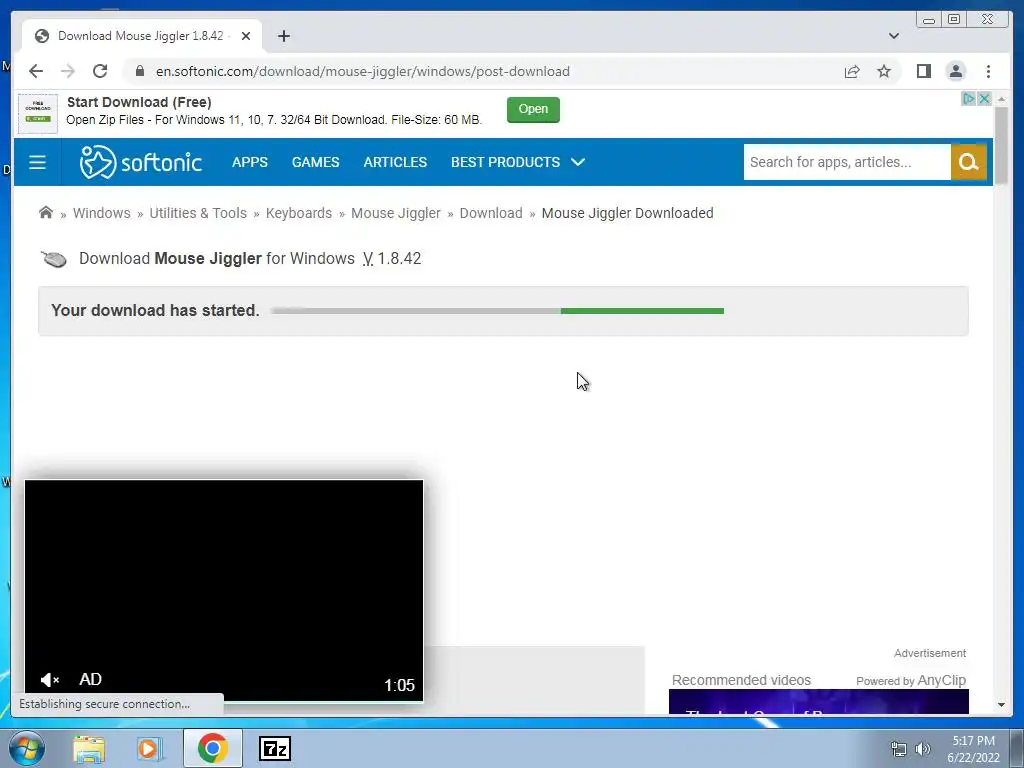Close the Download Mouse Jiggler tab
This screenshot has height=768, width=1024.
click(x=246, y=36)
